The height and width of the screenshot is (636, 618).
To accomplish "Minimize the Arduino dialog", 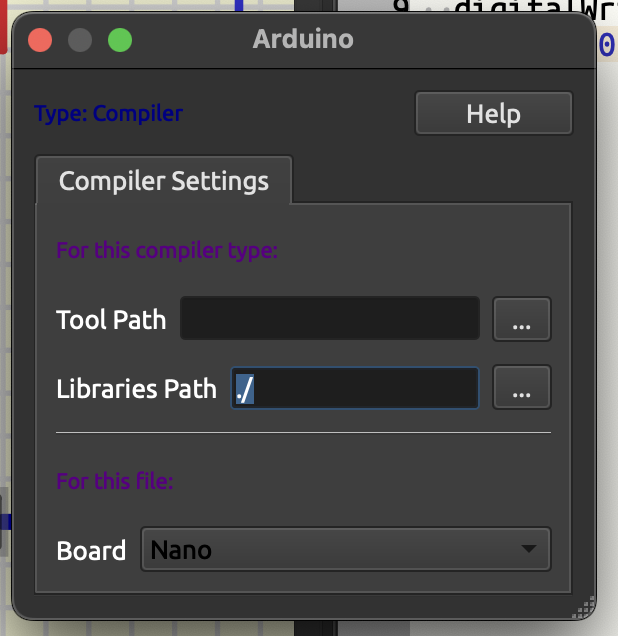I will 80,41.
